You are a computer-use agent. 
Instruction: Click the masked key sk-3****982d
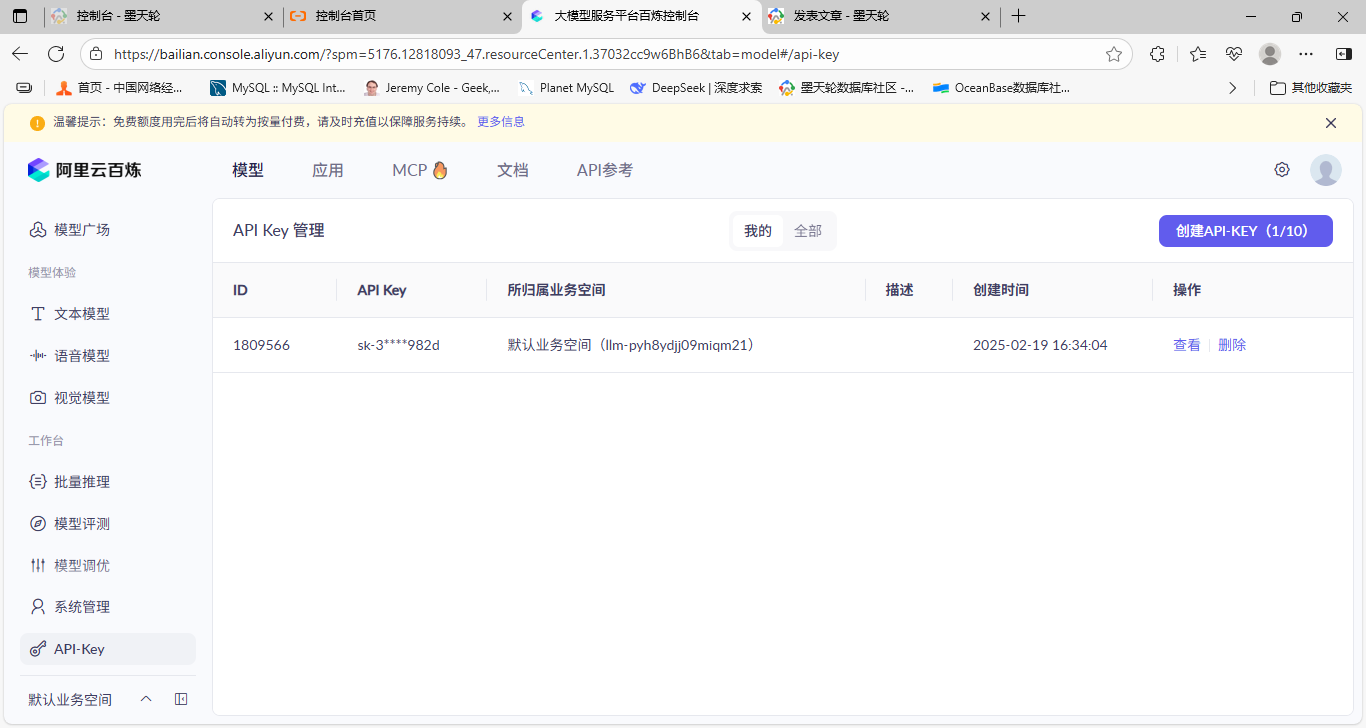point(399,345)
